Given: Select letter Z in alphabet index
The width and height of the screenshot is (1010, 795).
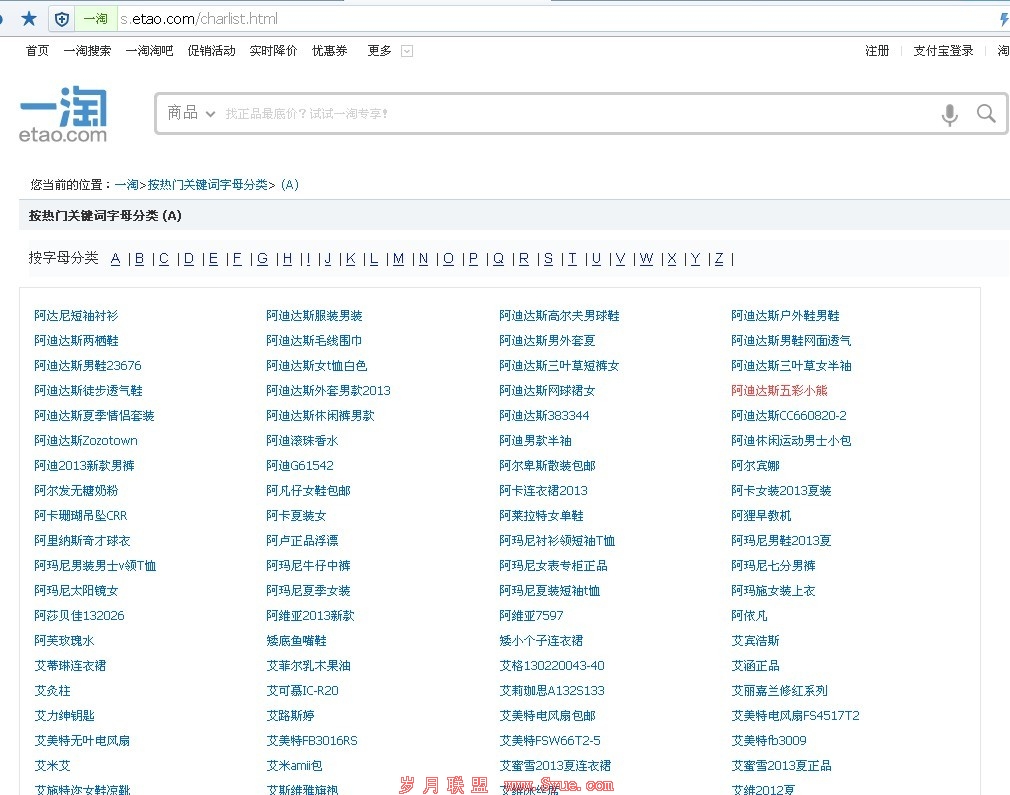Looking at the screenshot, I should click(718, 259).
